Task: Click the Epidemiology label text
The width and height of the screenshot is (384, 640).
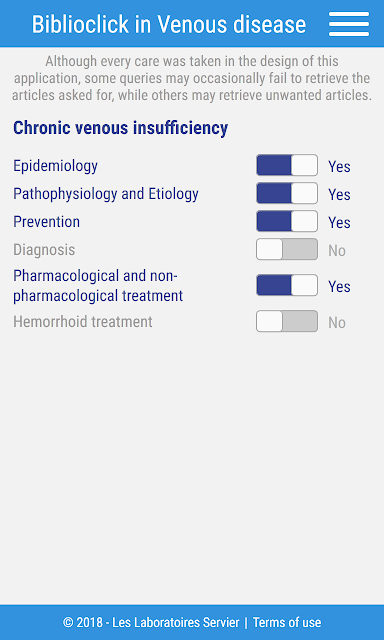Action: (55, 166)
